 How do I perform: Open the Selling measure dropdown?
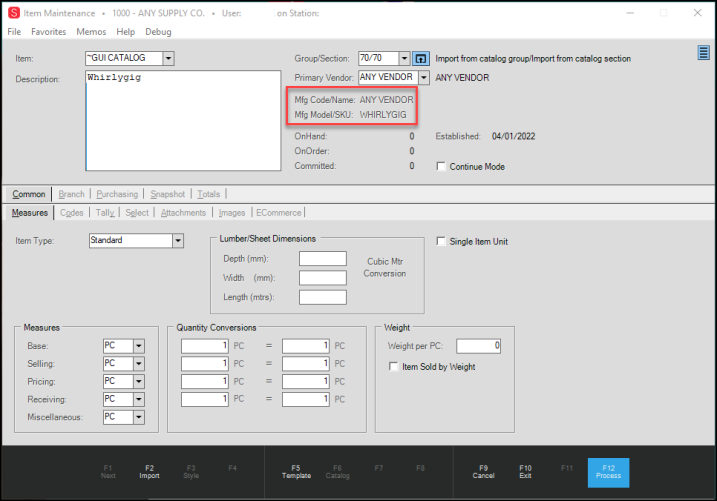[x=139, y=363]
